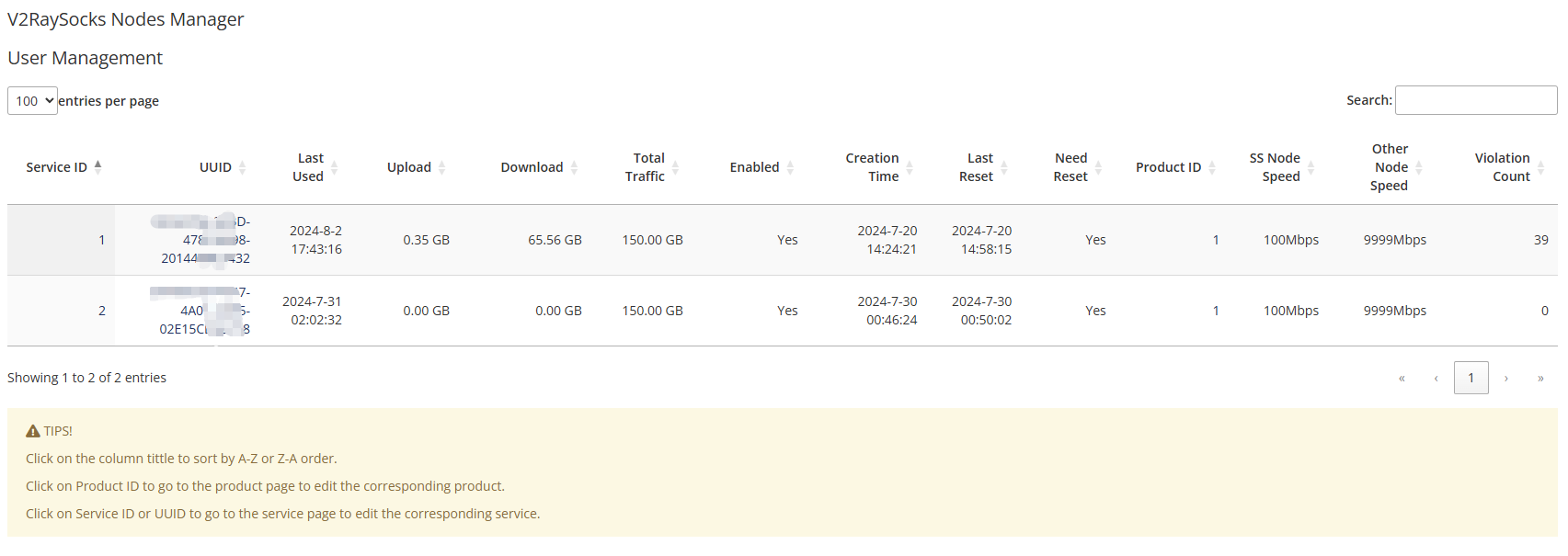
Task: Click sort arrows next to UUID column
Action: 242,167
